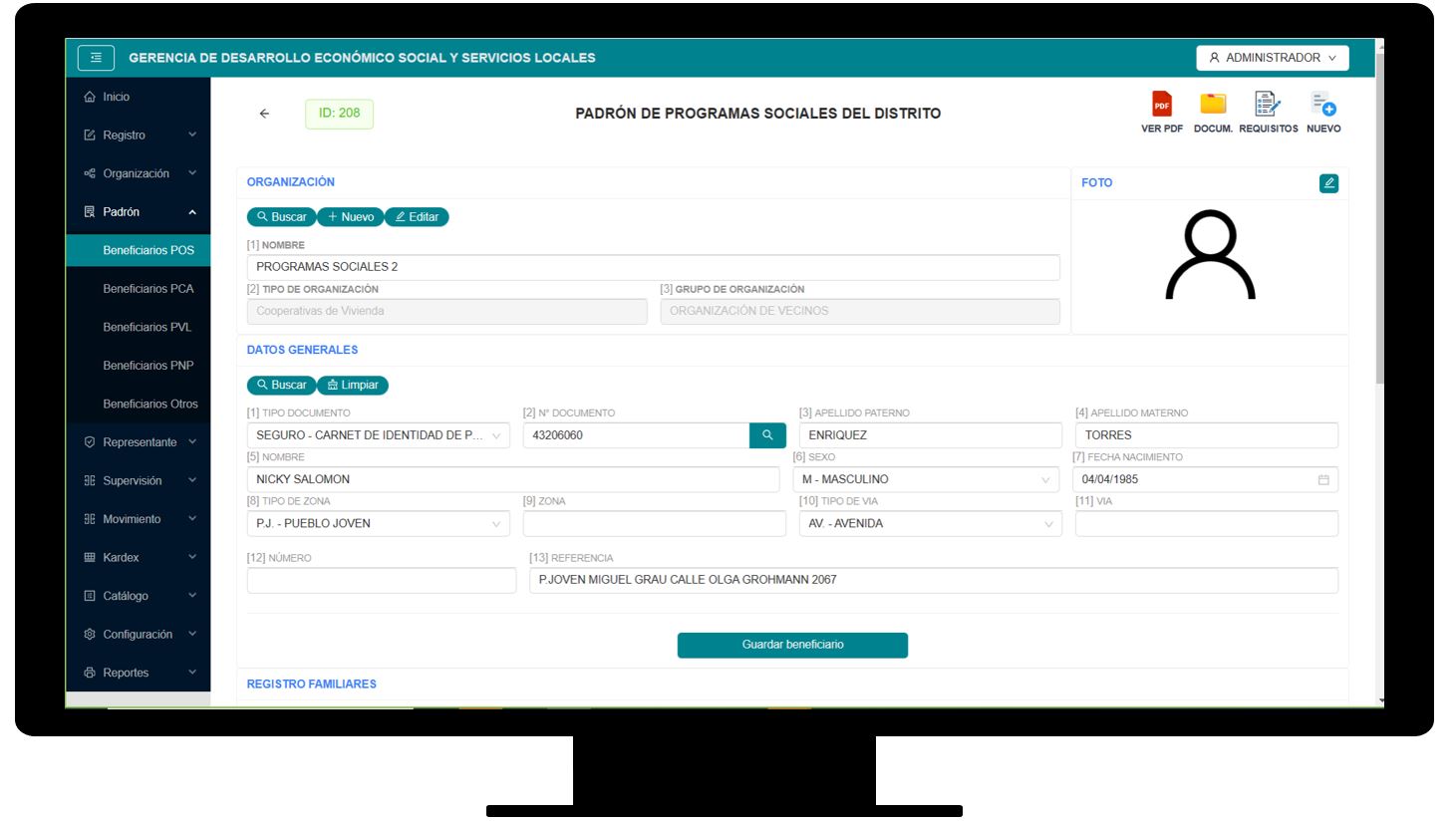Click the VER PDF icon
Viewport: 1456px width, 822px height.
click(1161, 106)
